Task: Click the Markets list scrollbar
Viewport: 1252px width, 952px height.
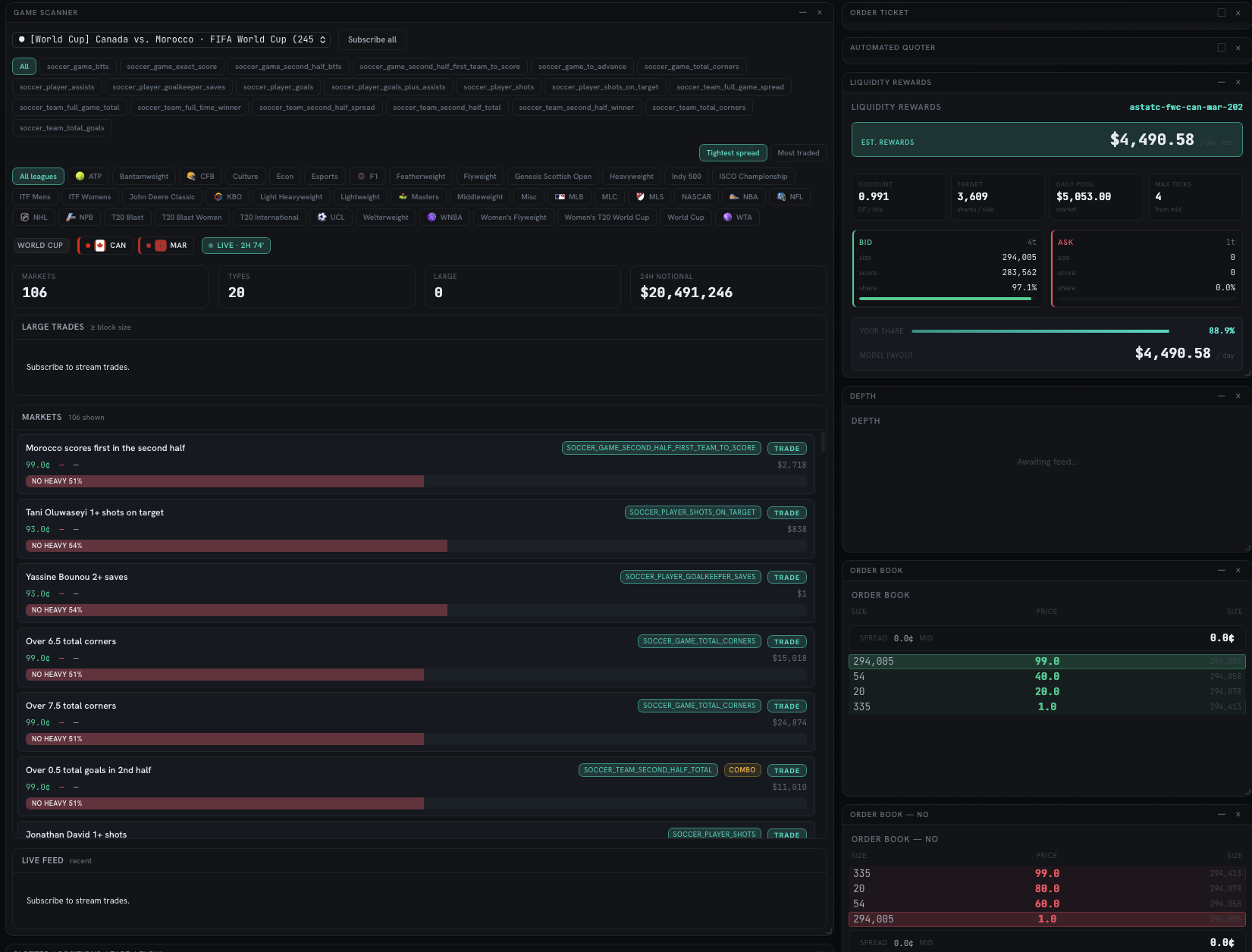Action: click(822, 443)
